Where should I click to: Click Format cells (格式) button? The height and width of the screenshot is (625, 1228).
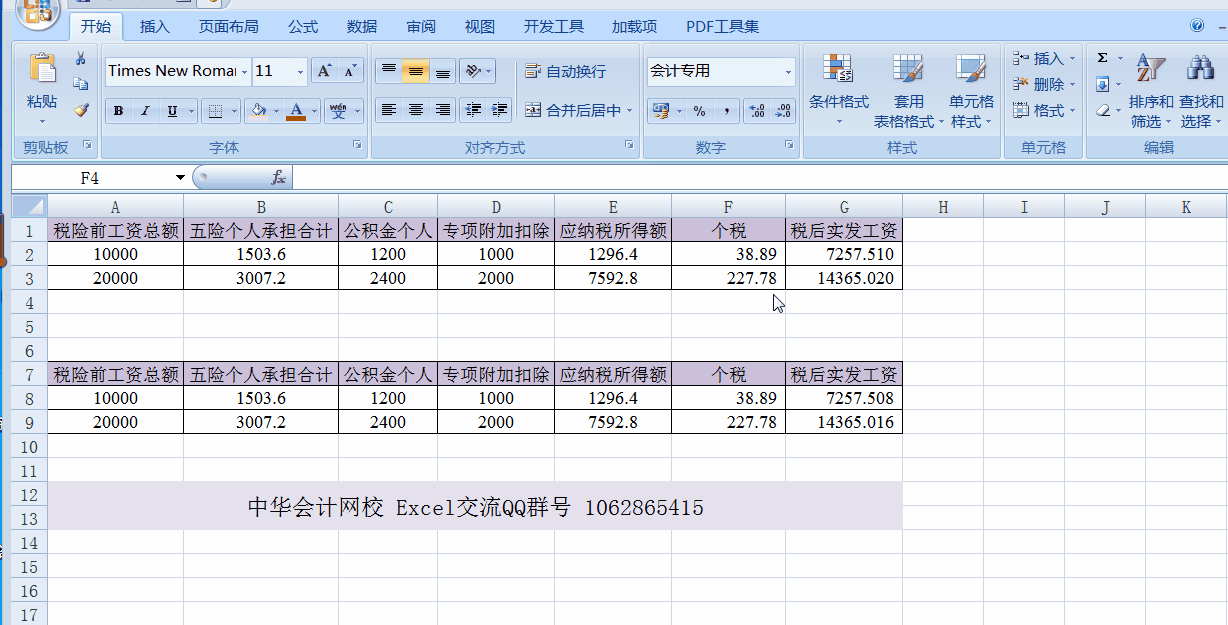[1043, 111]
